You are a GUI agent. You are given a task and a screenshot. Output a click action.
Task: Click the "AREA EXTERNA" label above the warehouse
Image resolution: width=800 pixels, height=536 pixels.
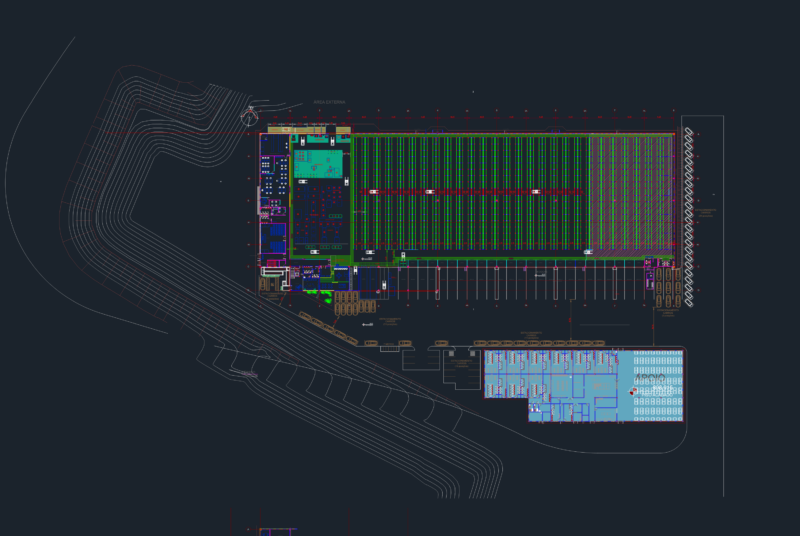tap(329, 102)
